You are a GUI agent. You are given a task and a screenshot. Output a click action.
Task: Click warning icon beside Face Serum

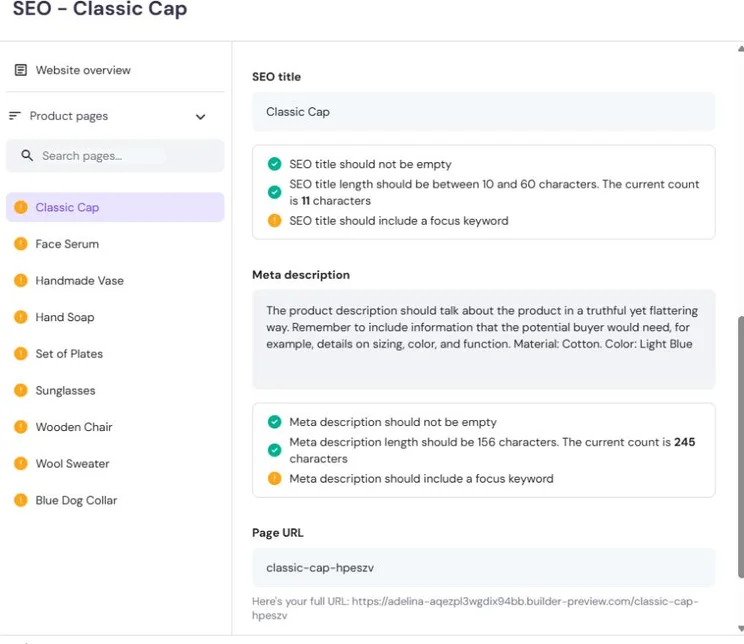21,244
